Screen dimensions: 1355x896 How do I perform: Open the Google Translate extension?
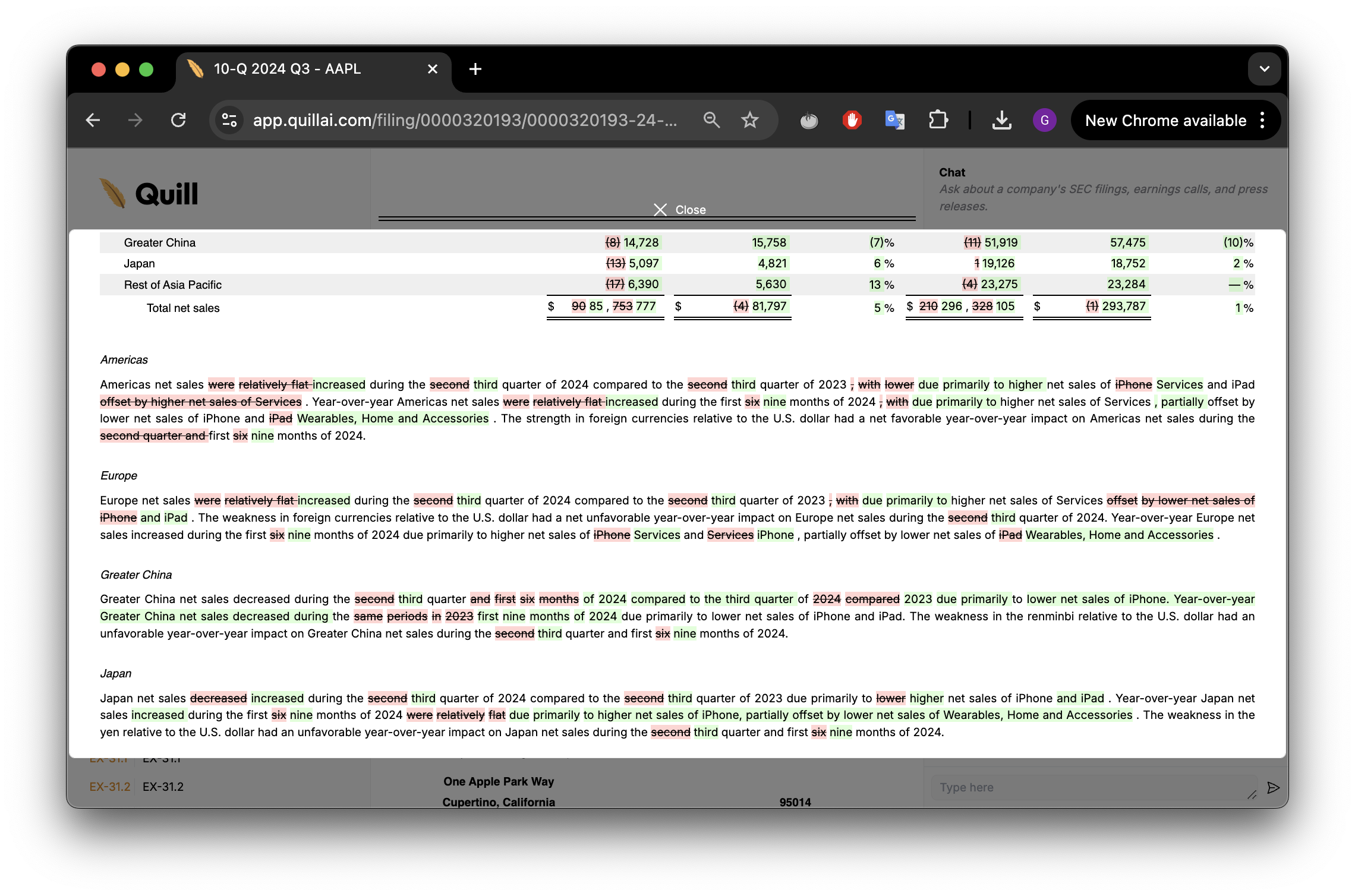[894, 121]
